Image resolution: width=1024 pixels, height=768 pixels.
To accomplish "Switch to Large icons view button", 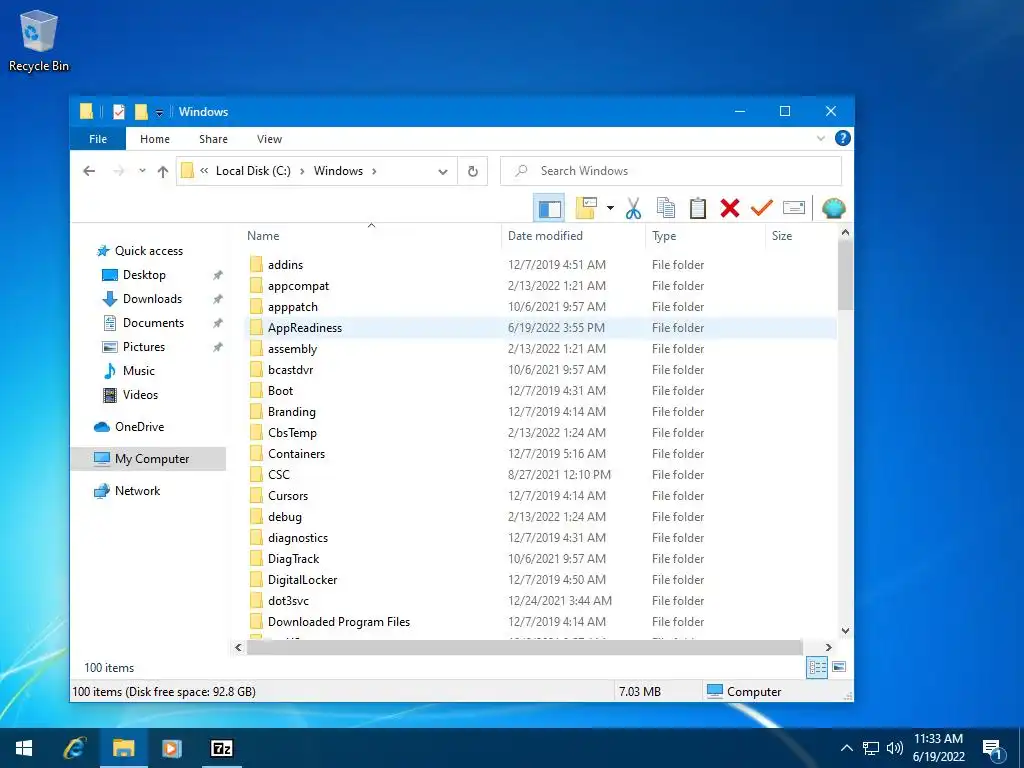I will [x=839, y=667].
